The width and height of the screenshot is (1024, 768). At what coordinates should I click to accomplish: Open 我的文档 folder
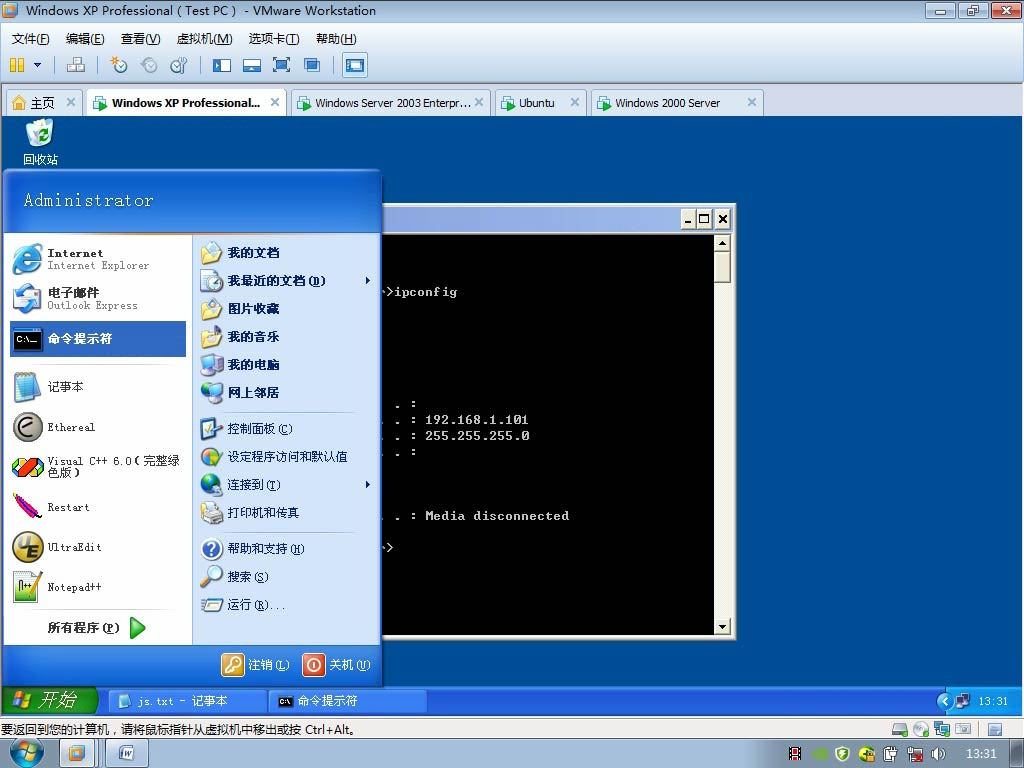point(287,253)
